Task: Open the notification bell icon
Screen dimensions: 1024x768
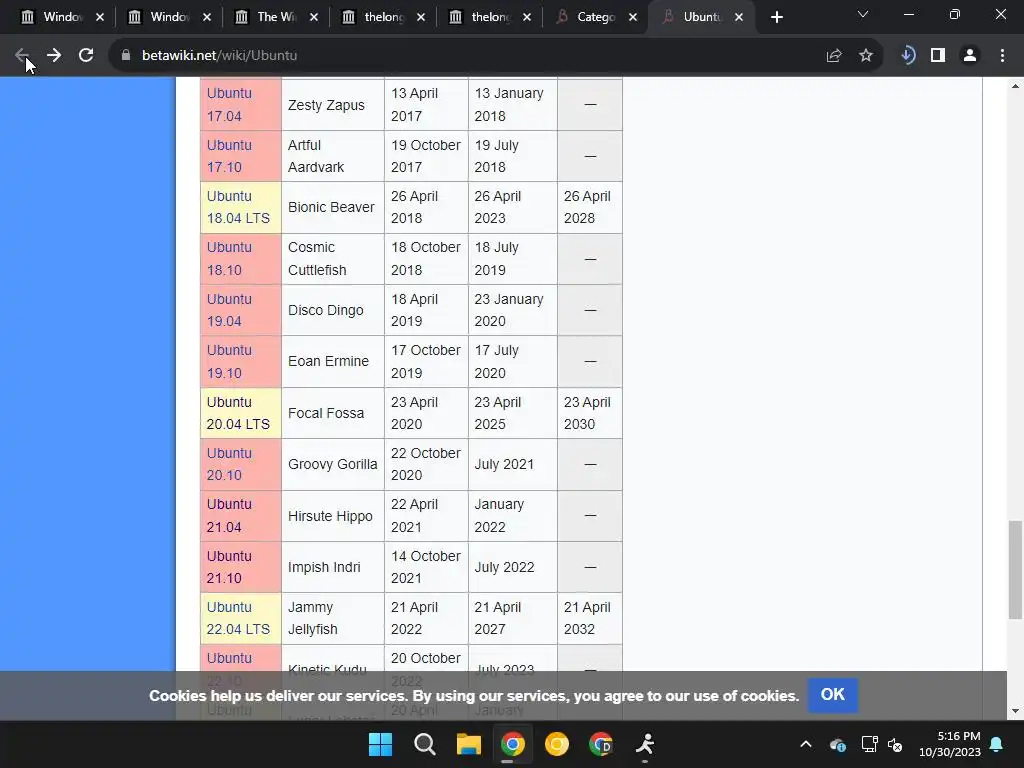Action: click(997, 744)
